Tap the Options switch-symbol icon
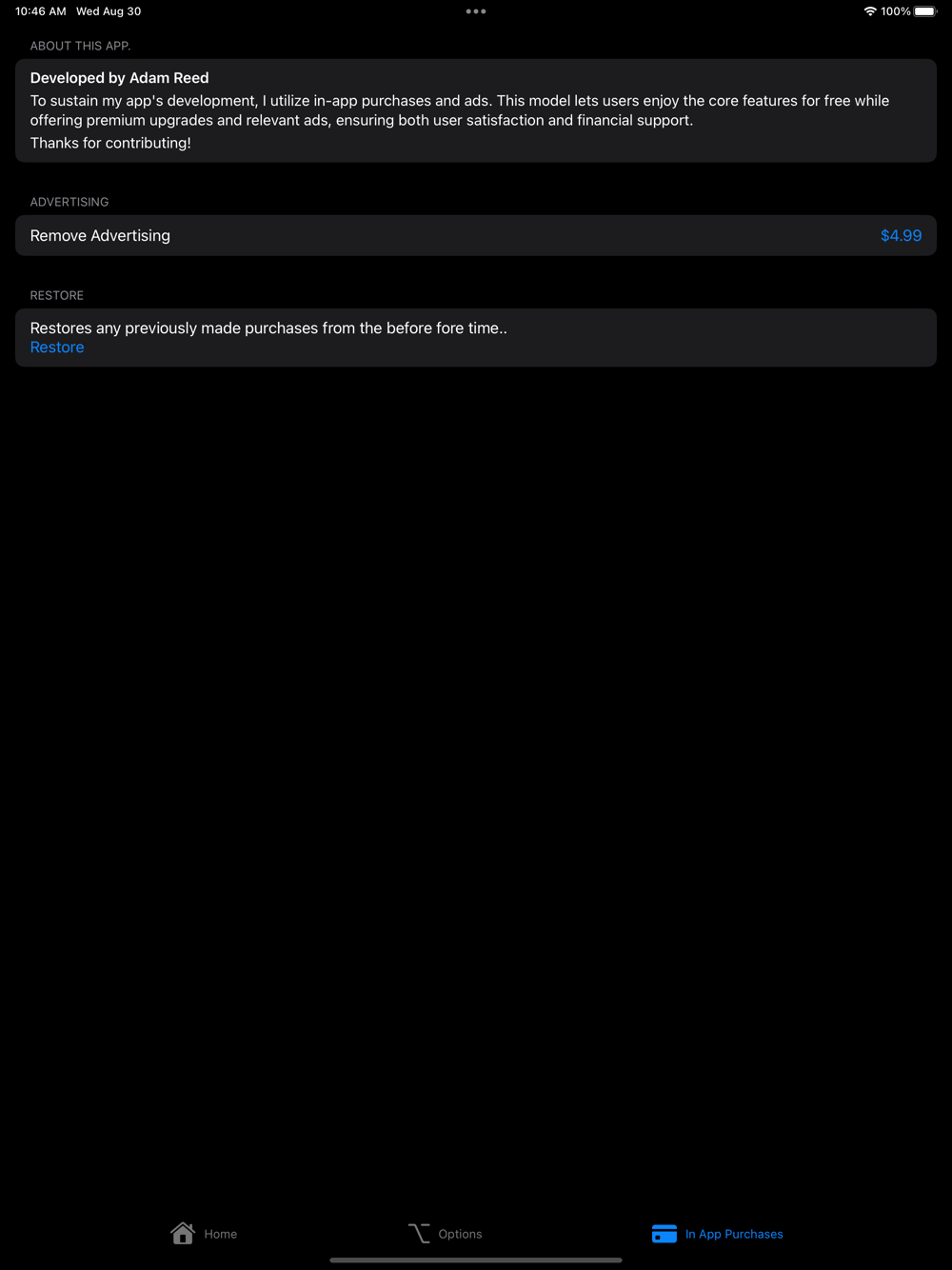Screen dimensions: 952x1270 (x=419, y=1233)
